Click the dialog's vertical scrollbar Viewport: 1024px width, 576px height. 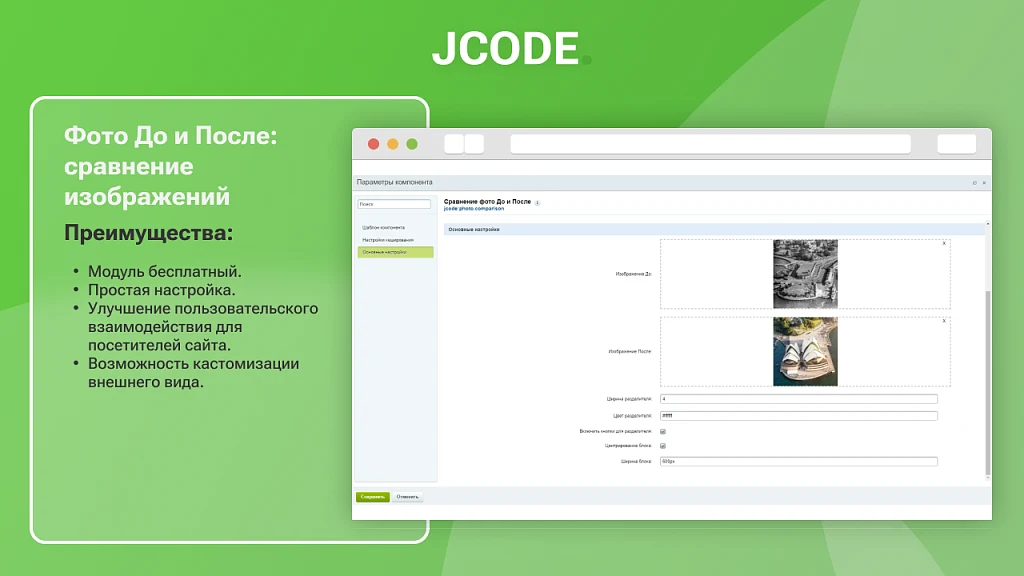pos(988,382)
